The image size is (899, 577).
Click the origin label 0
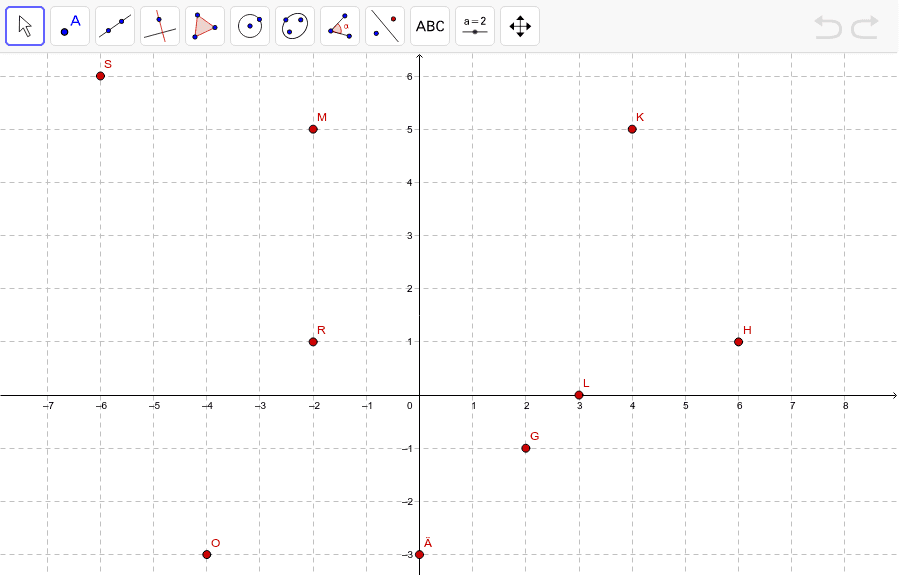tap(409, 406)
